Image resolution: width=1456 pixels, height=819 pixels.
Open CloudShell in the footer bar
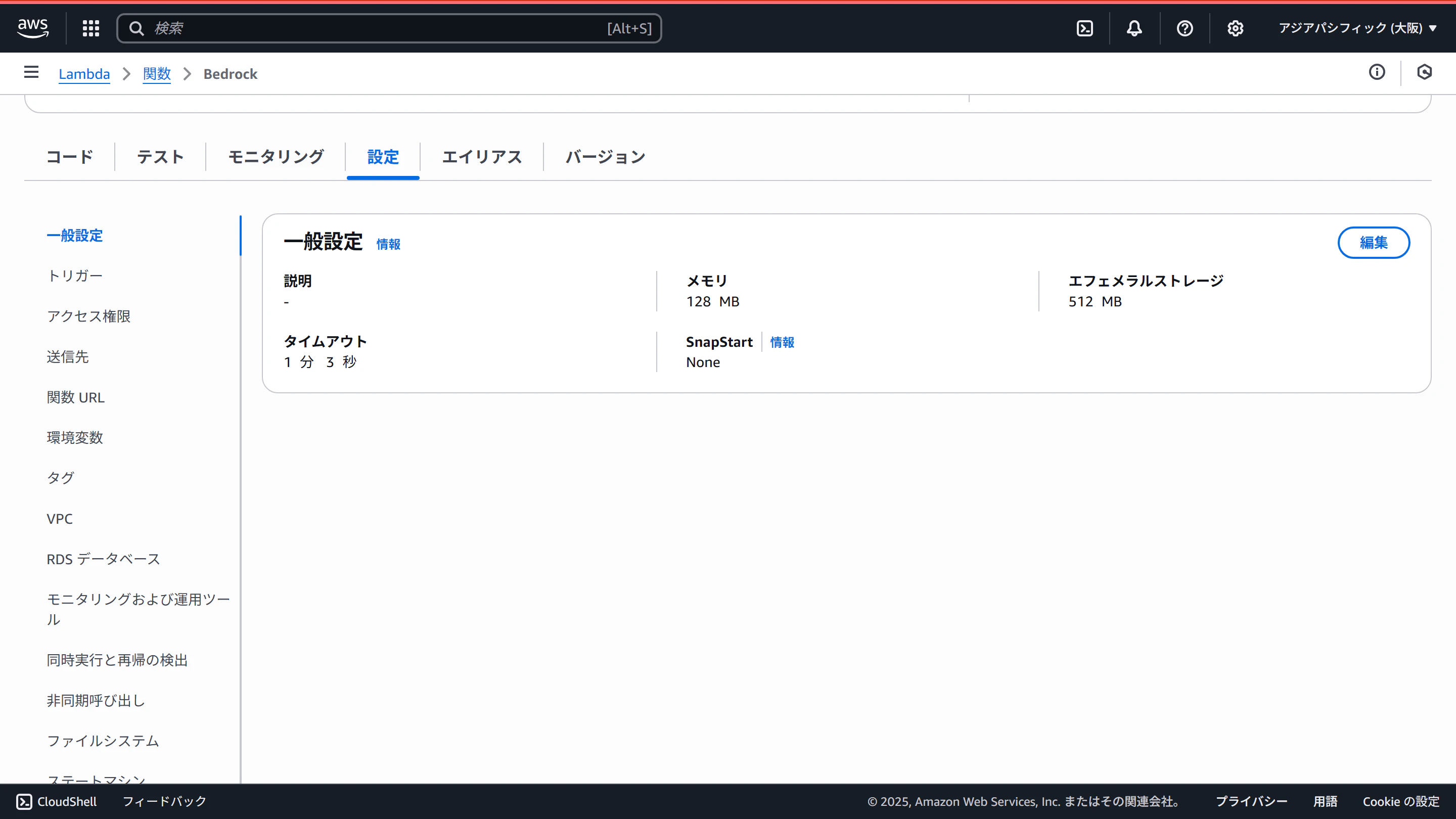57,801
